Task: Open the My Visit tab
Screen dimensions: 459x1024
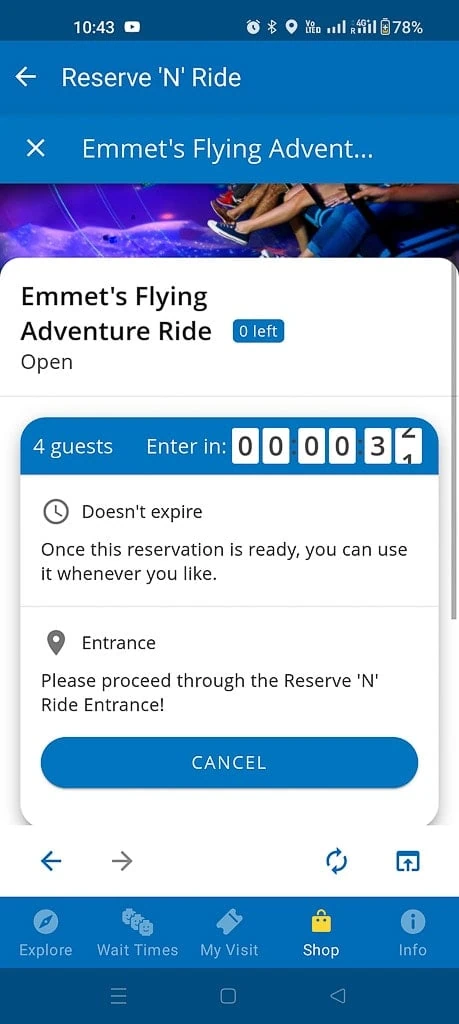Action: point(229,934)
